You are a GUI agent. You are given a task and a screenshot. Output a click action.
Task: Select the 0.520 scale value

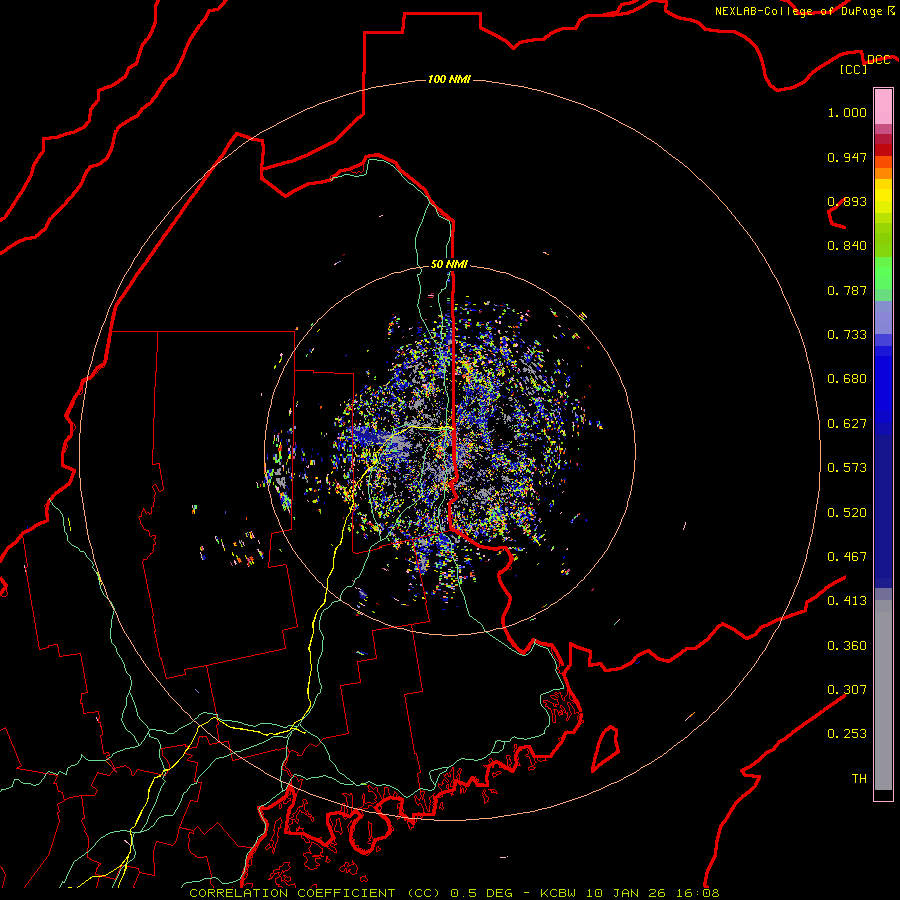(x=847, y=513)
